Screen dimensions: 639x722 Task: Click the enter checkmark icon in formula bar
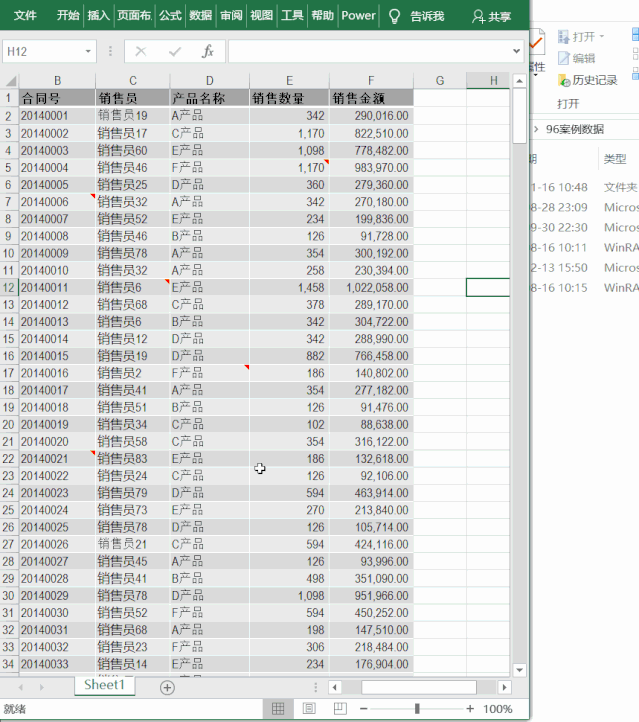(175, 51)
